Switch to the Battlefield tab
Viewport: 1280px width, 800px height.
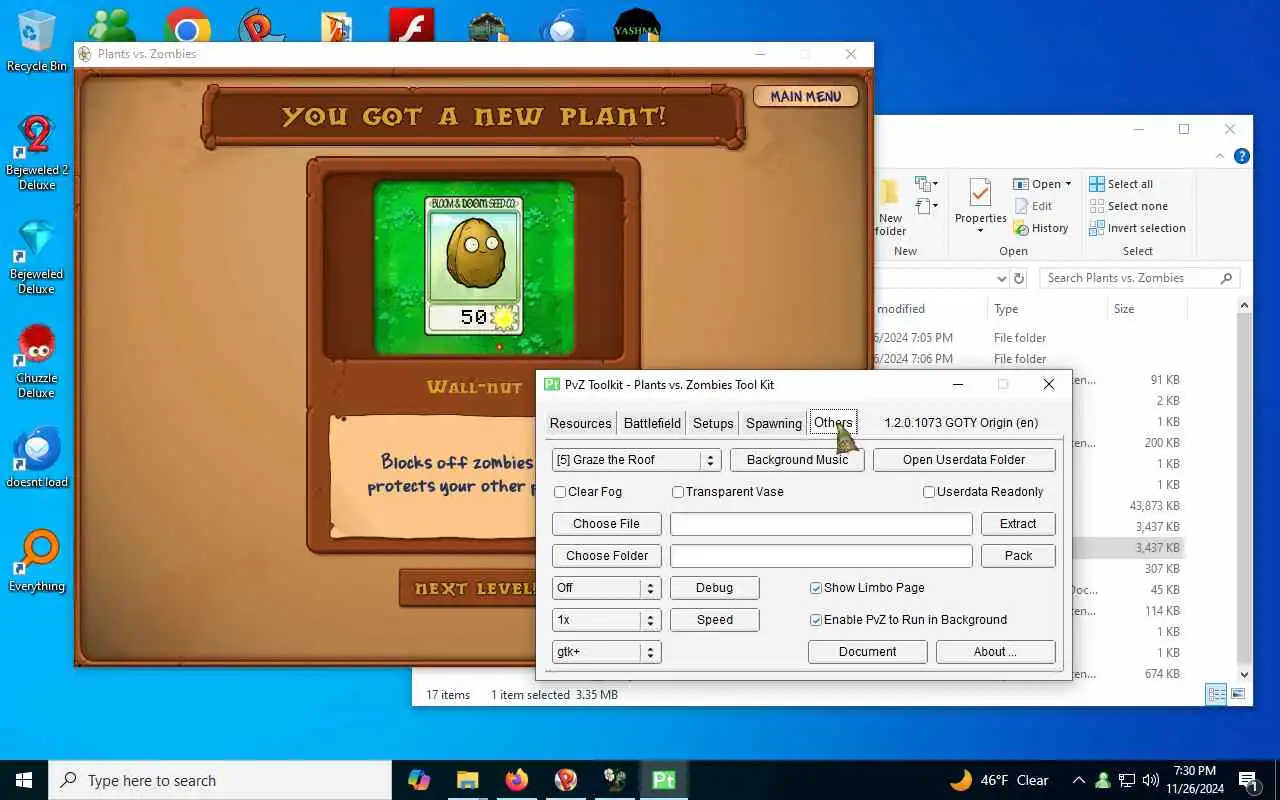(x=652, y=423)
